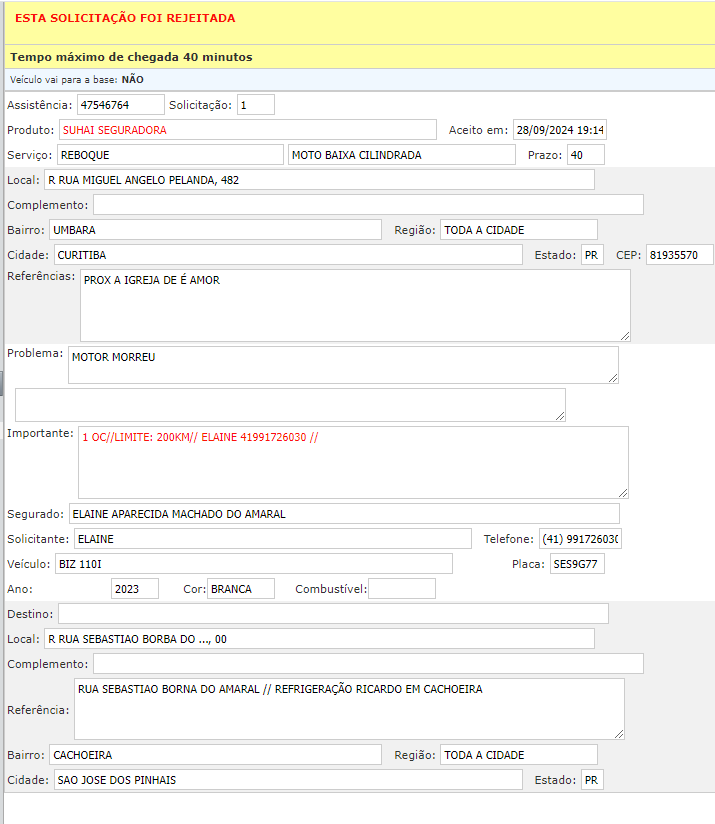Focus the Referências text area about IGREJA

pos(354,305)
